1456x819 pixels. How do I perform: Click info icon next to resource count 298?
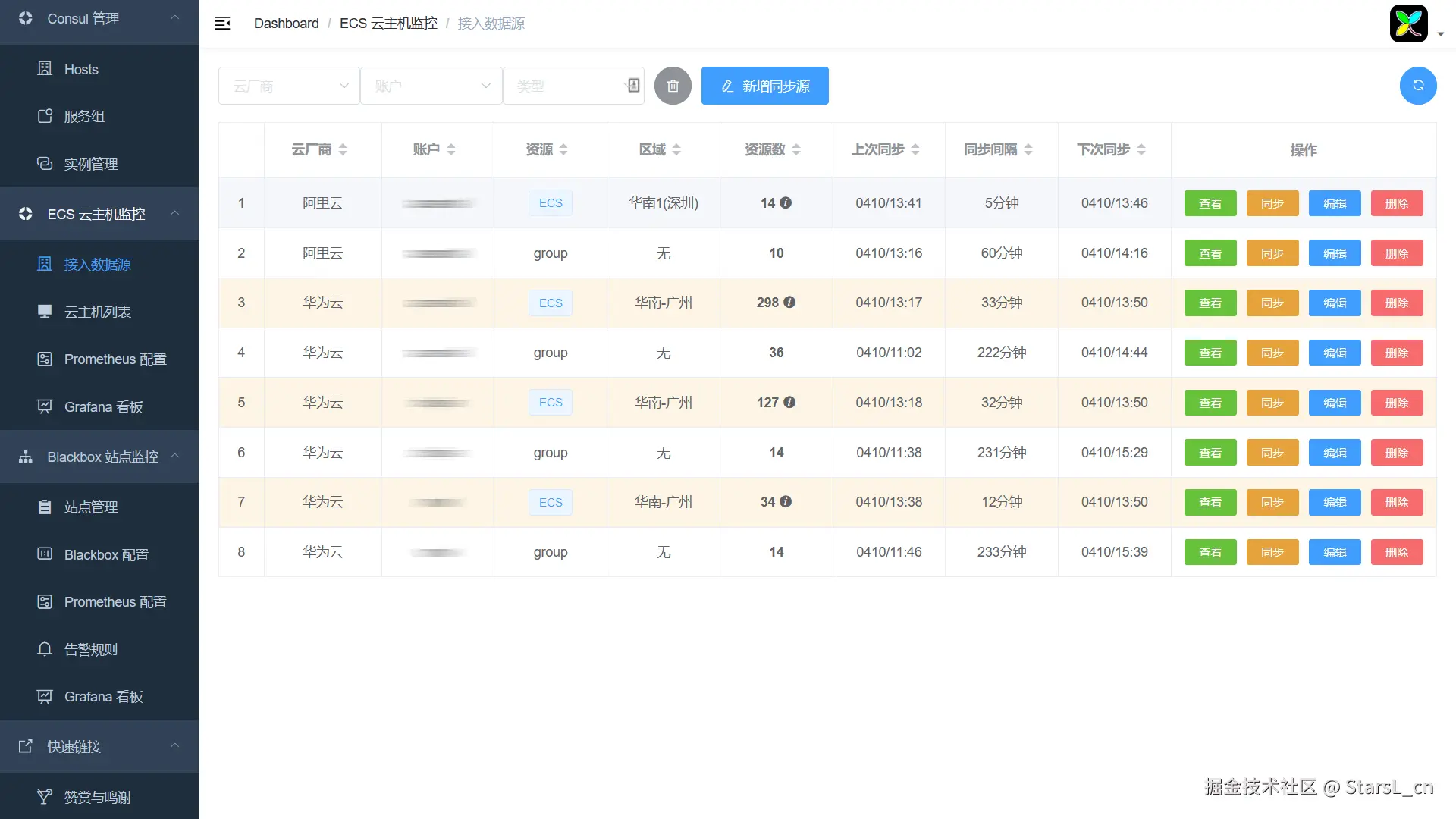point(789,302)
